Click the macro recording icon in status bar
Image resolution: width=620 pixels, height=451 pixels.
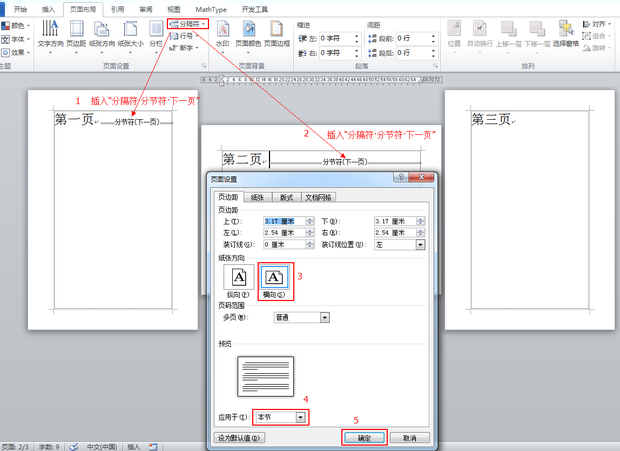[x=153, y=447]
